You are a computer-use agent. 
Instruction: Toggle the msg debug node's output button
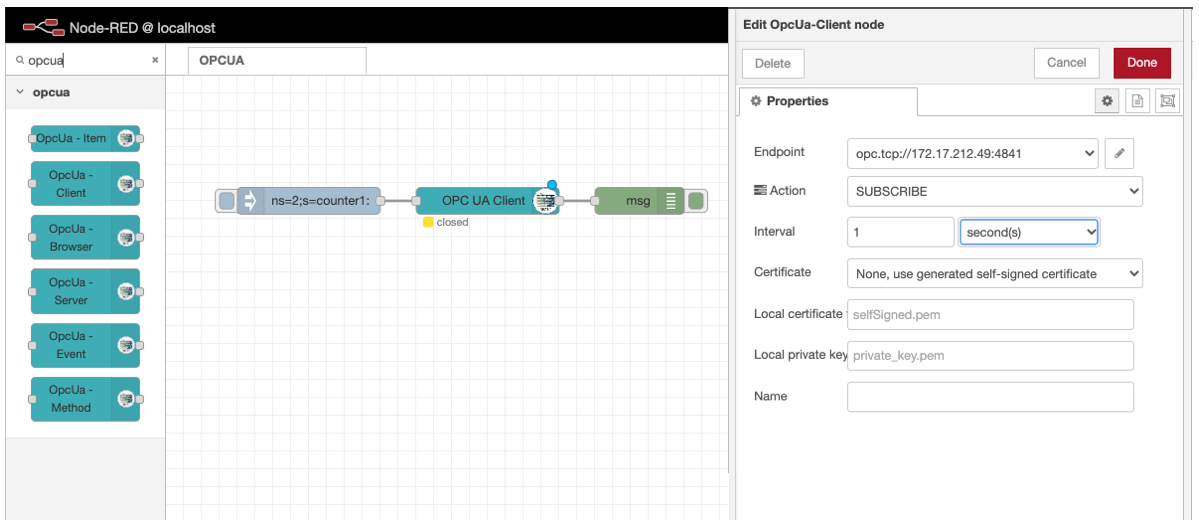[x=696, y=201]
